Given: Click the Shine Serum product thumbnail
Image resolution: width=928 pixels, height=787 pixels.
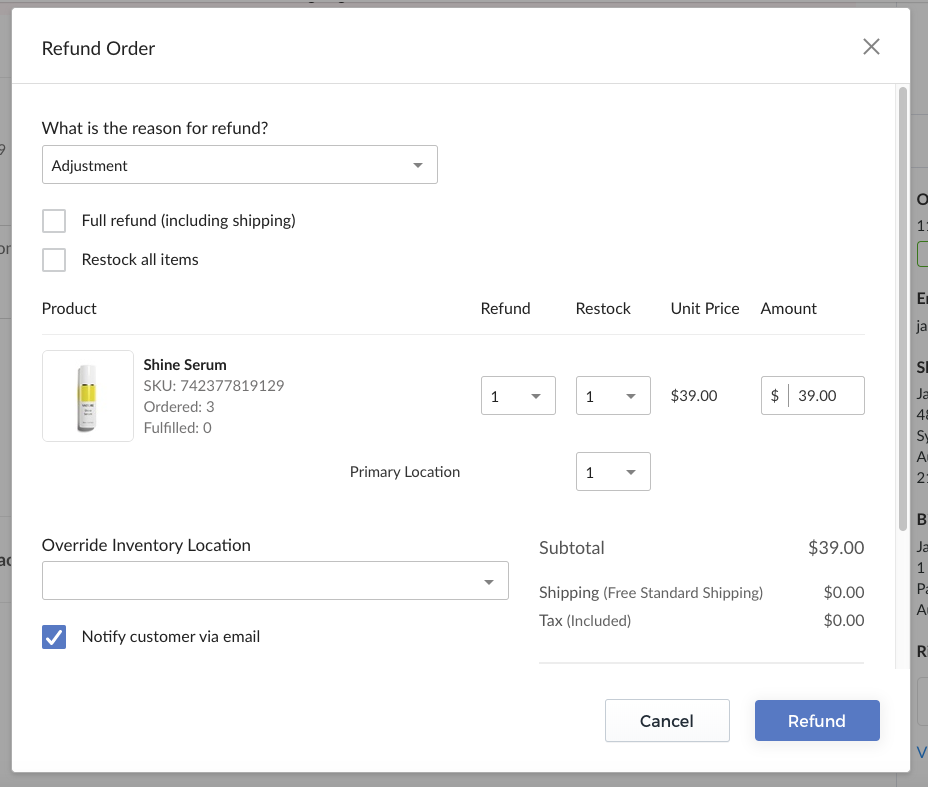Looking at the screenshot, I should [88, 396].
